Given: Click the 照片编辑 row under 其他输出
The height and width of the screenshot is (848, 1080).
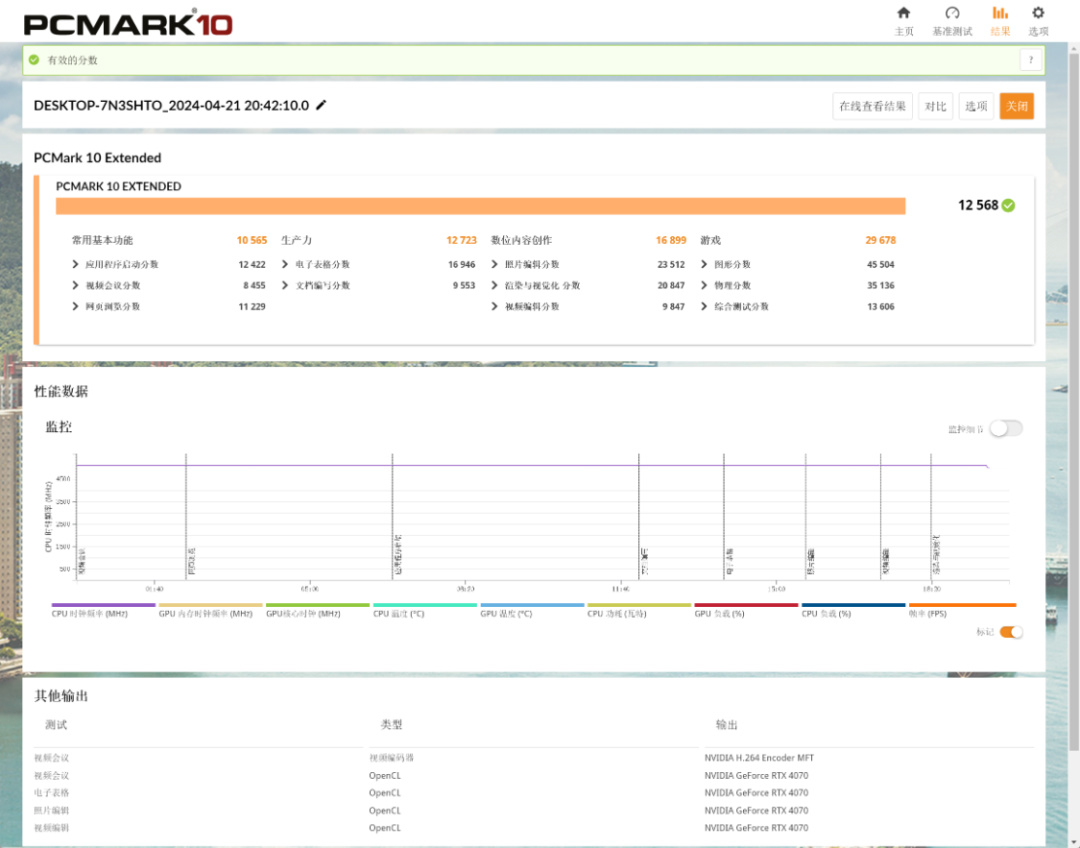Looking at the screenshot, I should 534,811.
